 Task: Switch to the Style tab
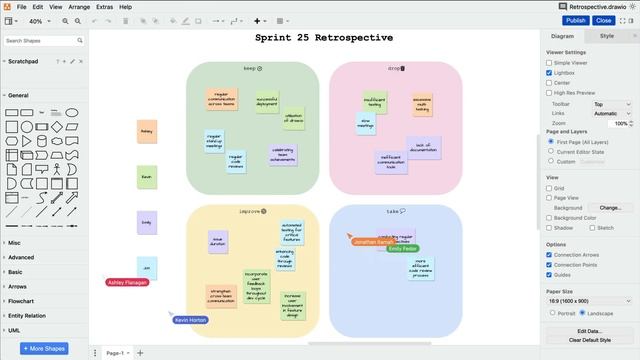[x=607, y=36]
